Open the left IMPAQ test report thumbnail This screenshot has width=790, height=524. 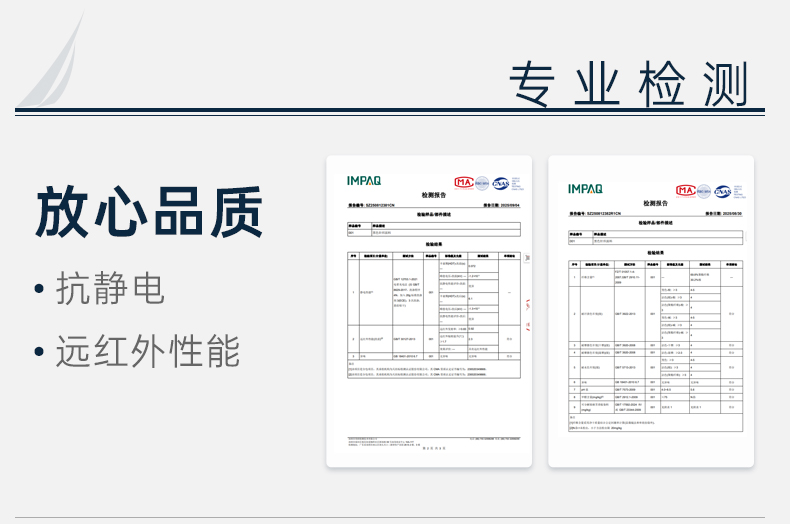click(429, 311)
